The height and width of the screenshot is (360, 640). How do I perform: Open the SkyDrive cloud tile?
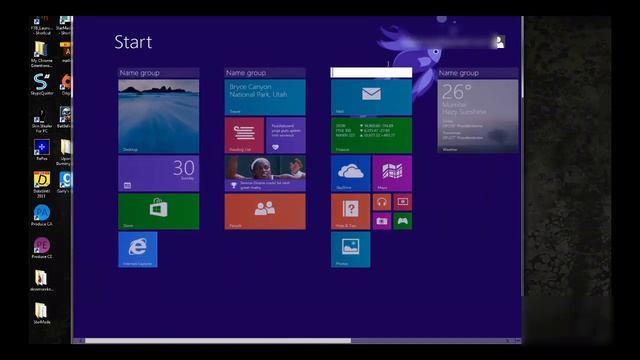(351, 173)
